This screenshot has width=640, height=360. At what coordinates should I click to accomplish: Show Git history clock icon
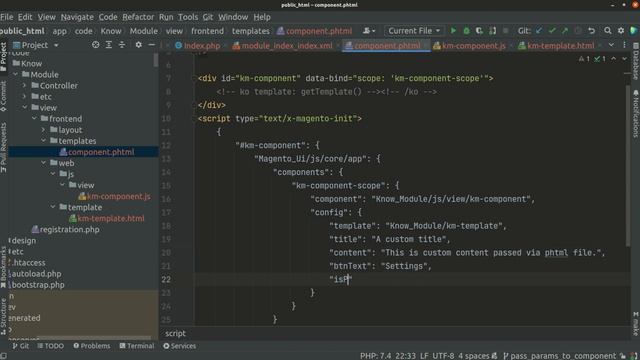click(578, 31)
